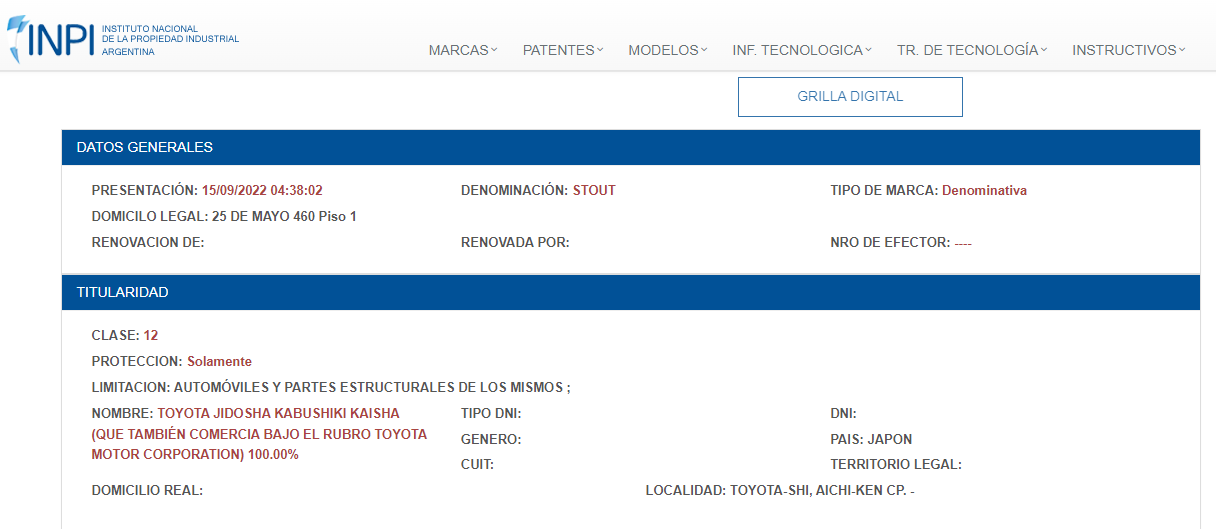
Task: Select the denomination value STOUT
Action: point(594,190)
